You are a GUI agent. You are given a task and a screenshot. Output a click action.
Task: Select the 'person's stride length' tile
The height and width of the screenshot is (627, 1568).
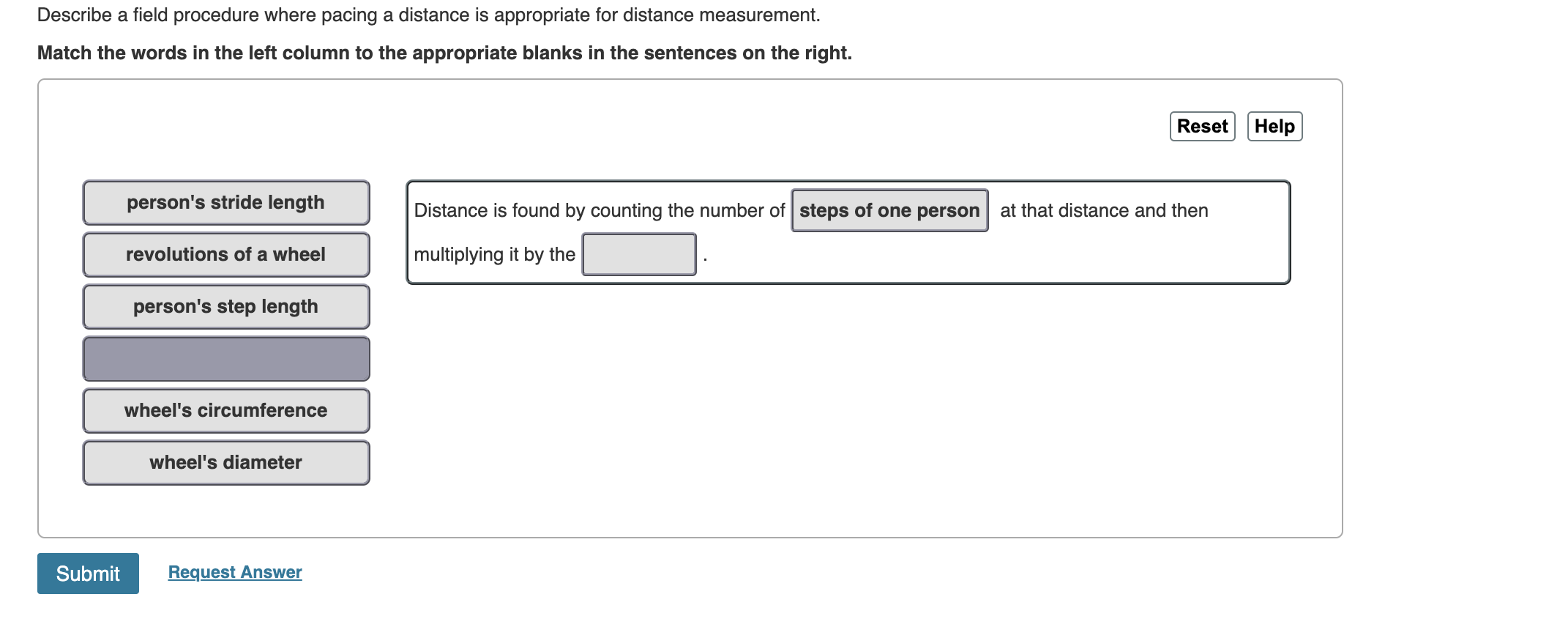coord(225,203)
